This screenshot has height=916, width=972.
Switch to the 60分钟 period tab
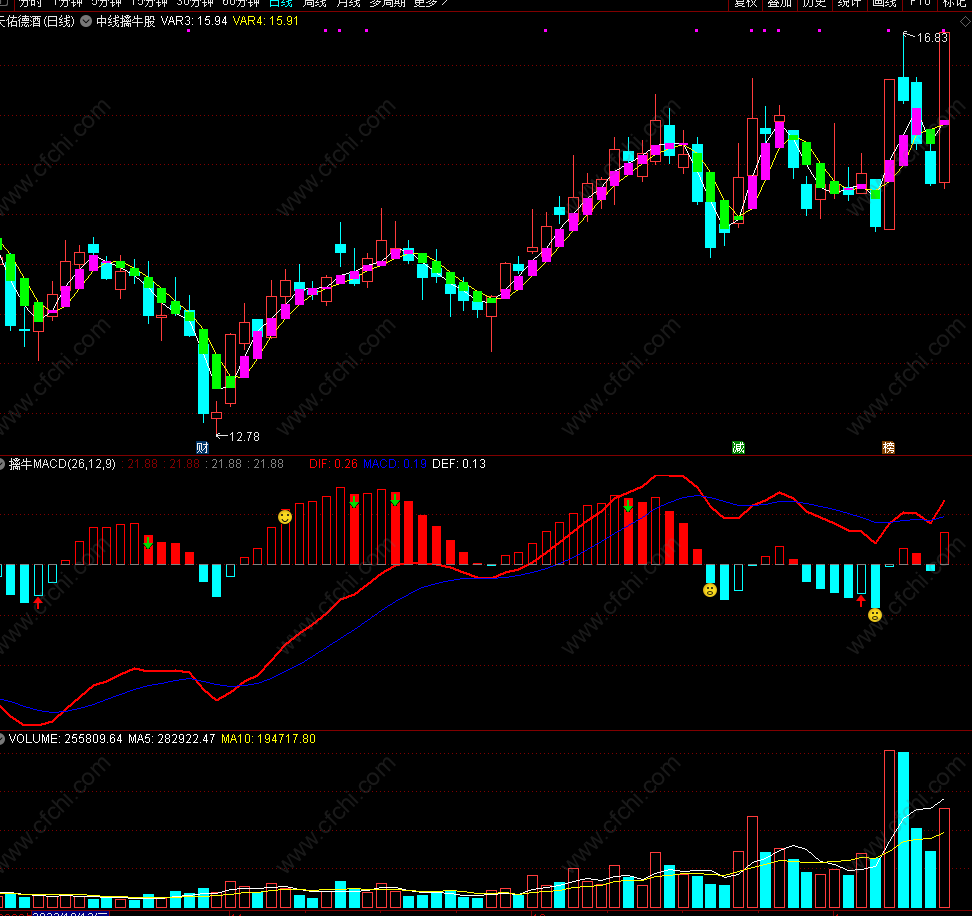(x=241, y=3)
